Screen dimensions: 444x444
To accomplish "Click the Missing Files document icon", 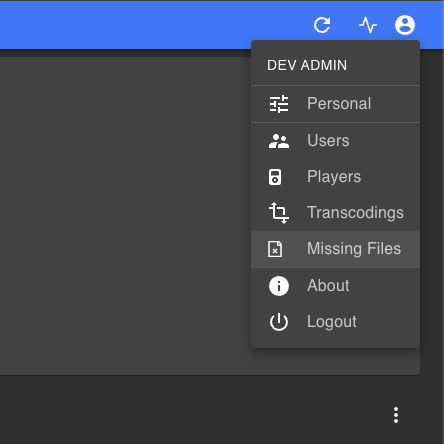I will pos(275,249).
